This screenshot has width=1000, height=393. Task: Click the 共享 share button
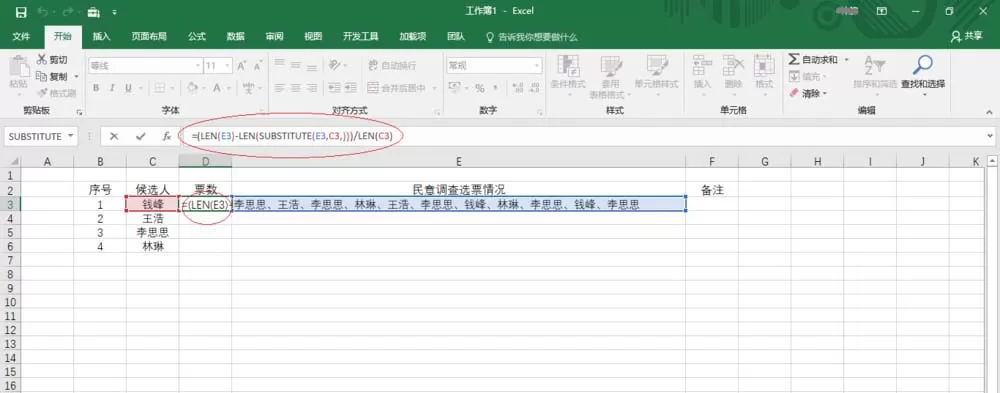pyautogui.click(x=966, y=36)
